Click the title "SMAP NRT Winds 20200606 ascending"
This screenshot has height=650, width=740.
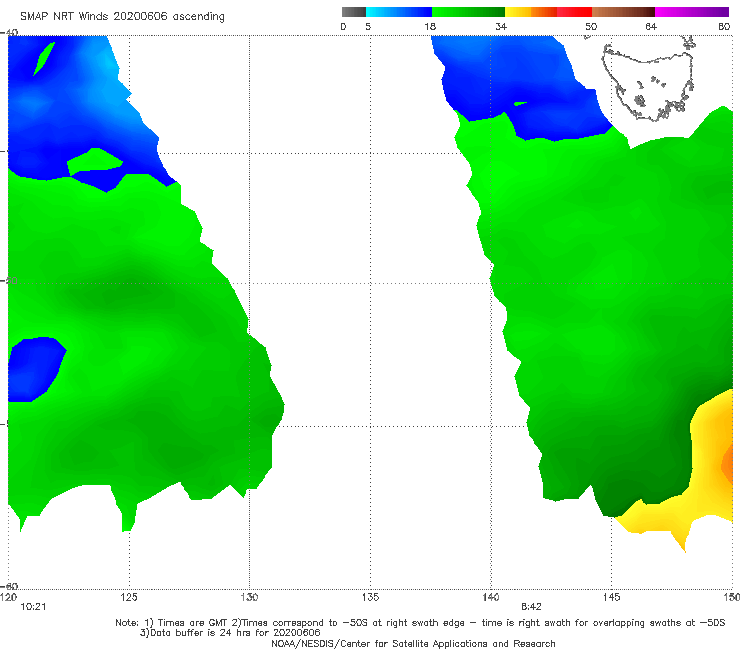coord(122,16)
